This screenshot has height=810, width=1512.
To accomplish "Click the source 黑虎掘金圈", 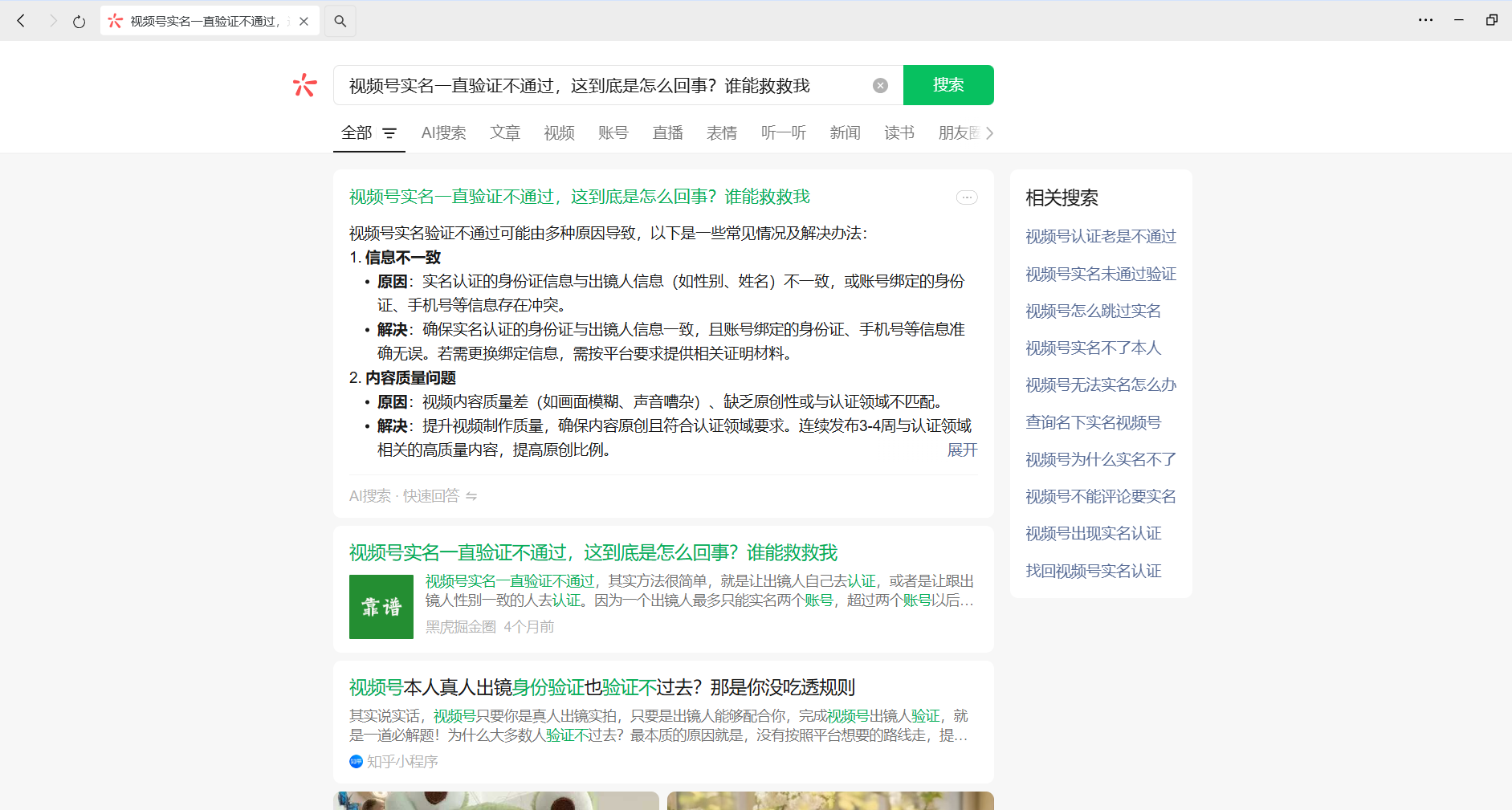I will (x=461, y=627).
